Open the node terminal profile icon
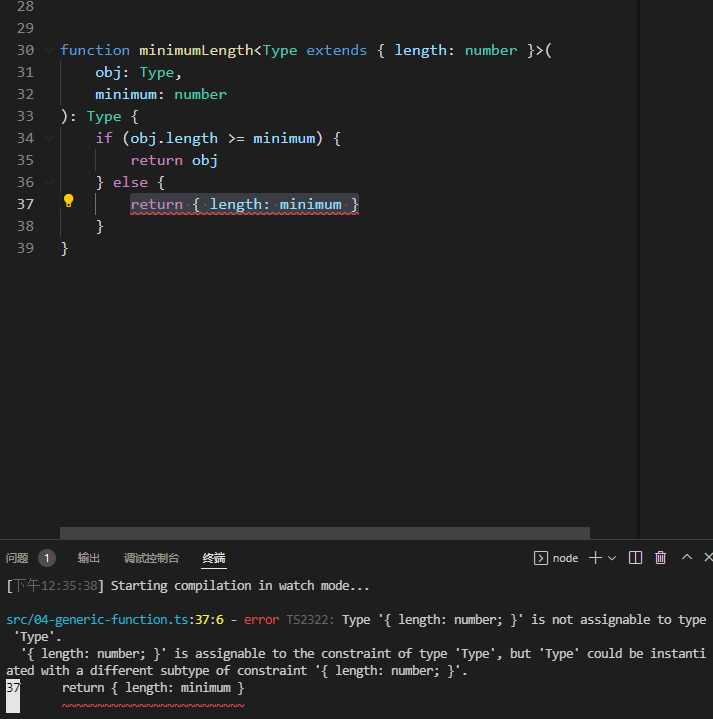713x719 pixels. click(x=541, y=558)
